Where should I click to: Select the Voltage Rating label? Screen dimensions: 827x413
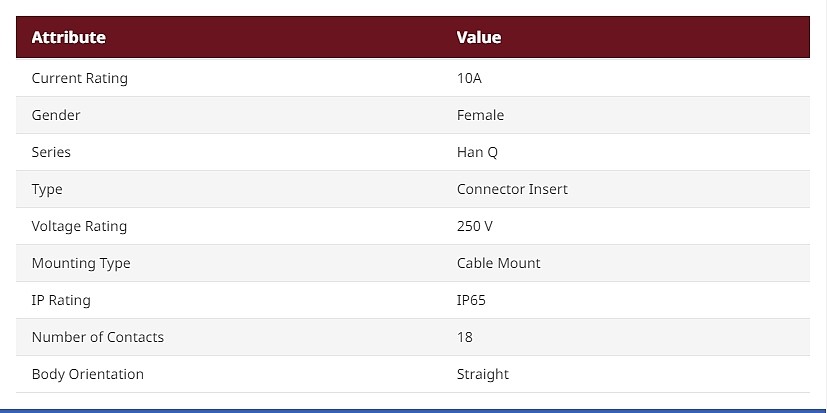click(x=80, y=227)
